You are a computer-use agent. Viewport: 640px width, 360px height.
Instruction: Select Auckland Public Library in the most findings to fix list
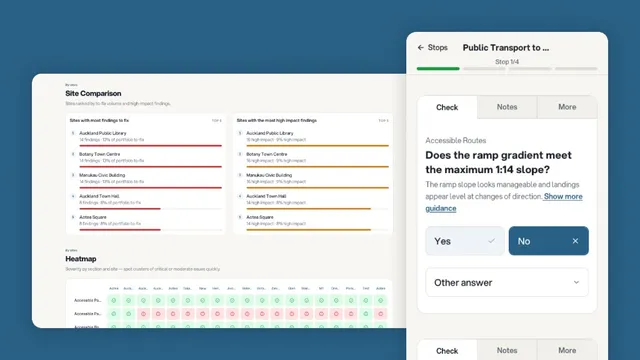tap(102, 133)
